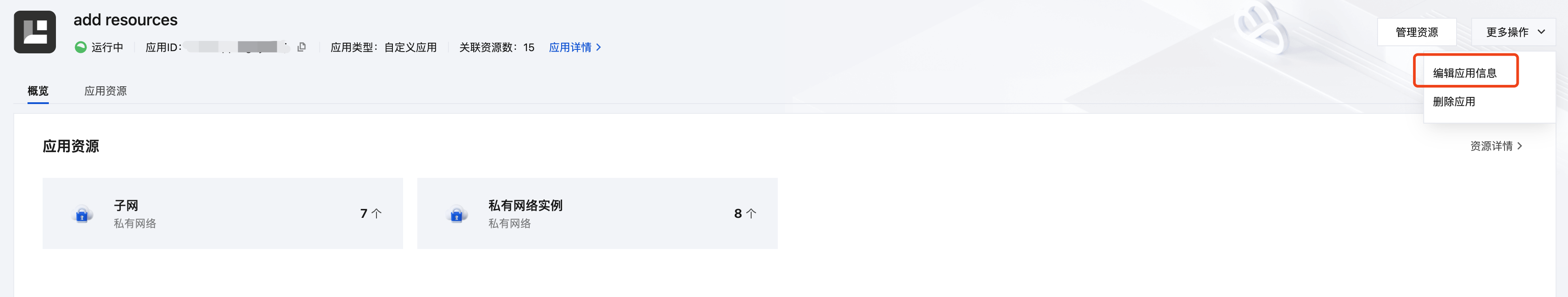The height and width of the screenshot is (297, 1568).
Task: Click the blurred application ID value
Action: pos(238,47)
